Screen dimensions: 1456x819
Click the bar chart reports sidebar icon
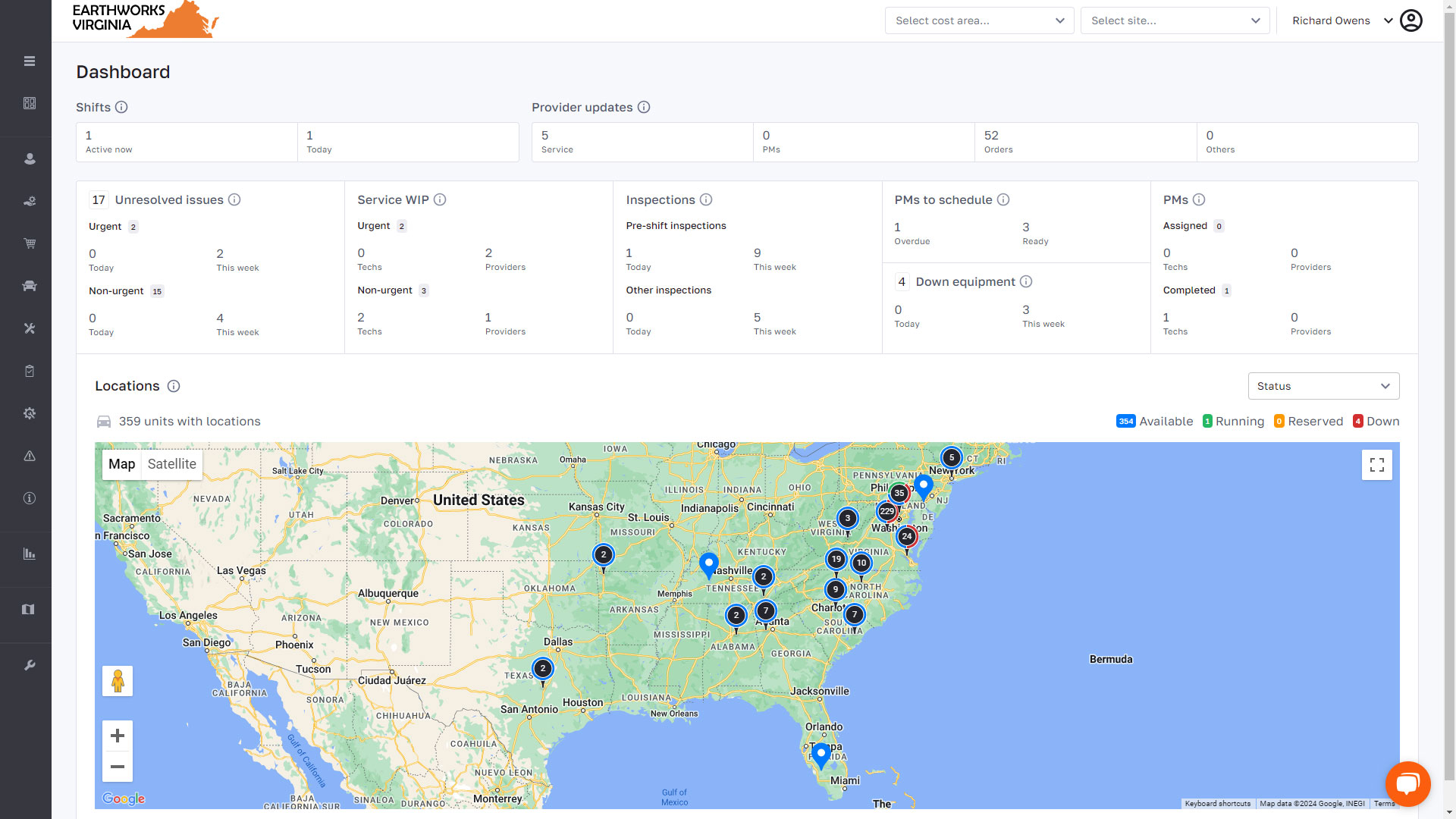pyautogui.click(x=30, y=554)
